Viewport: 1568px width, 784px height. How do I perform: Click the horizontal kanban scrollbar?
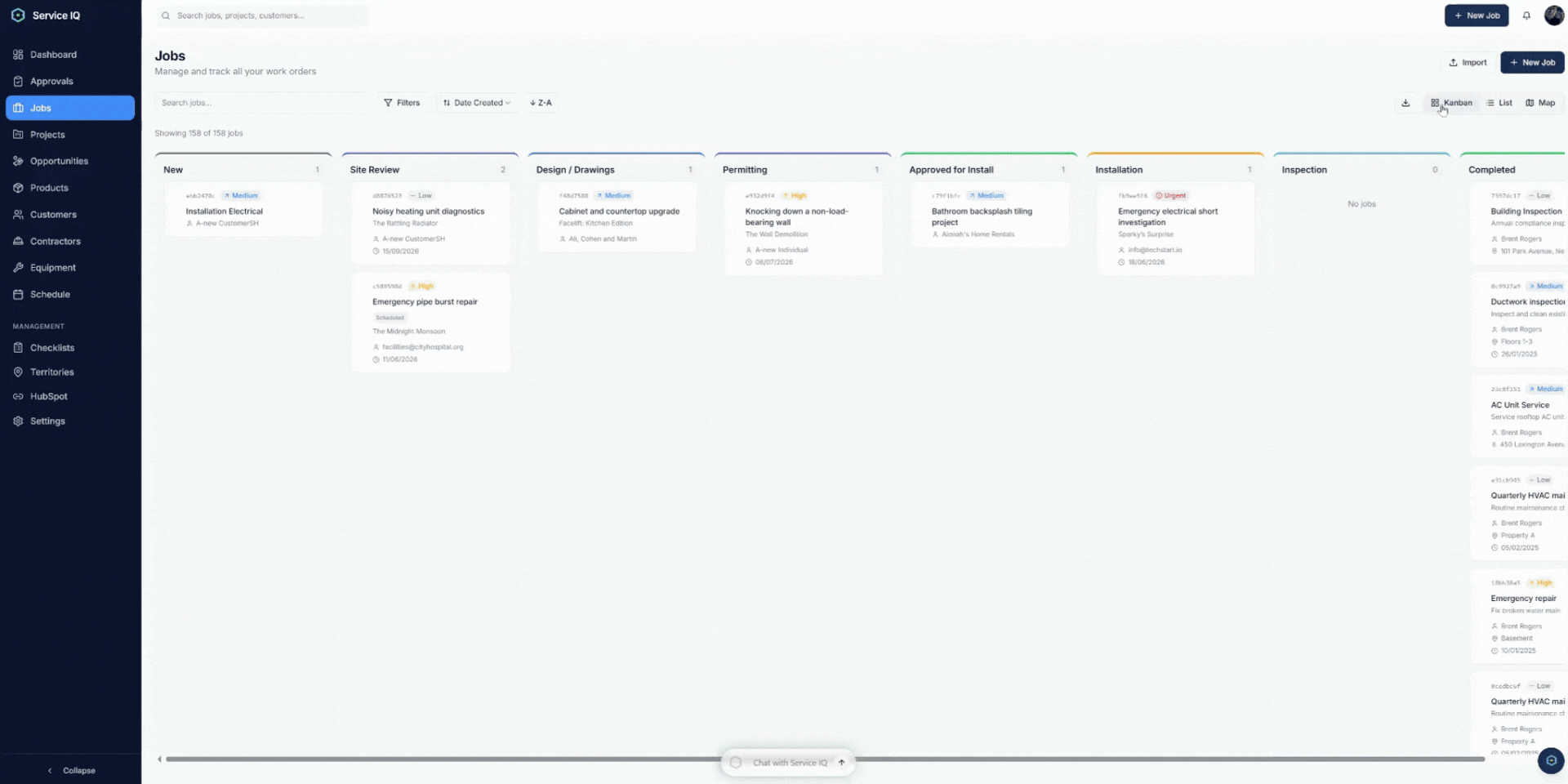point(825,759)
